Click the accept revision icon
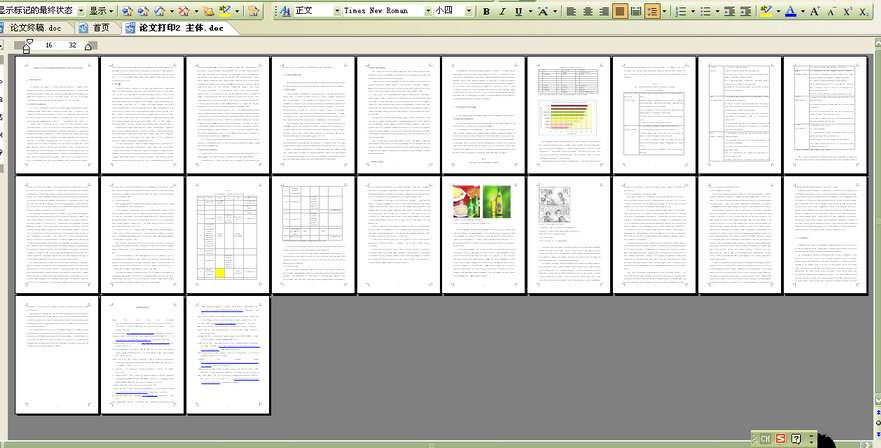881x448 pixels. 160,11
